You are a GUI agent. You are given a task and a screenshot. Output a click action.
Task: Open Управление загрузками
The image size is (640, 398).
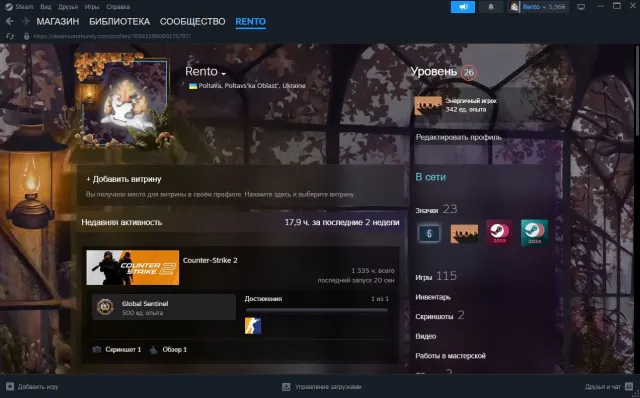tap(328, 387)
